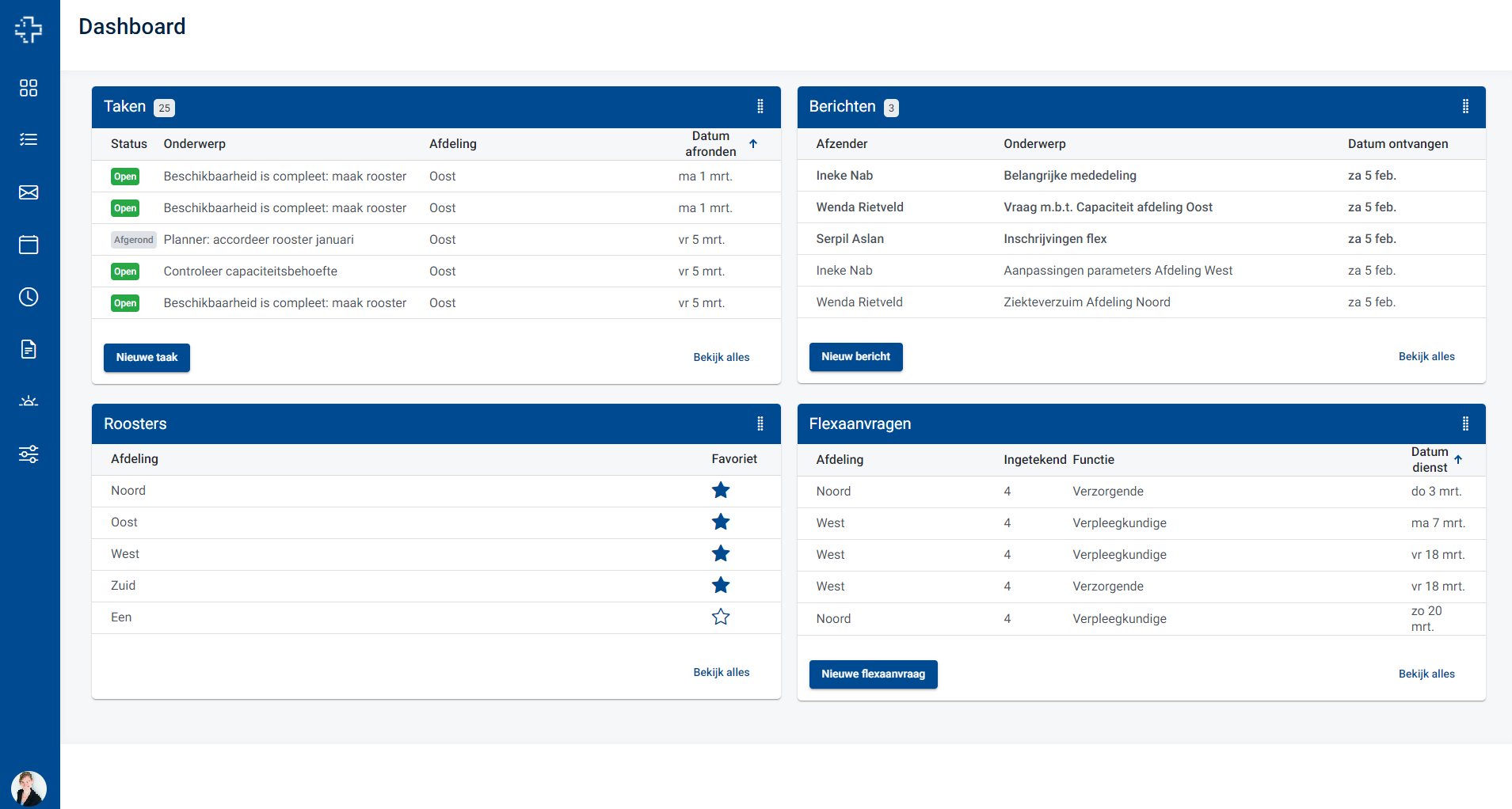Image resolution: width=1512 pixels, height=809 pixels.
Task: Select sender Serpil Aslan
Action: click(x=850, y=239)
